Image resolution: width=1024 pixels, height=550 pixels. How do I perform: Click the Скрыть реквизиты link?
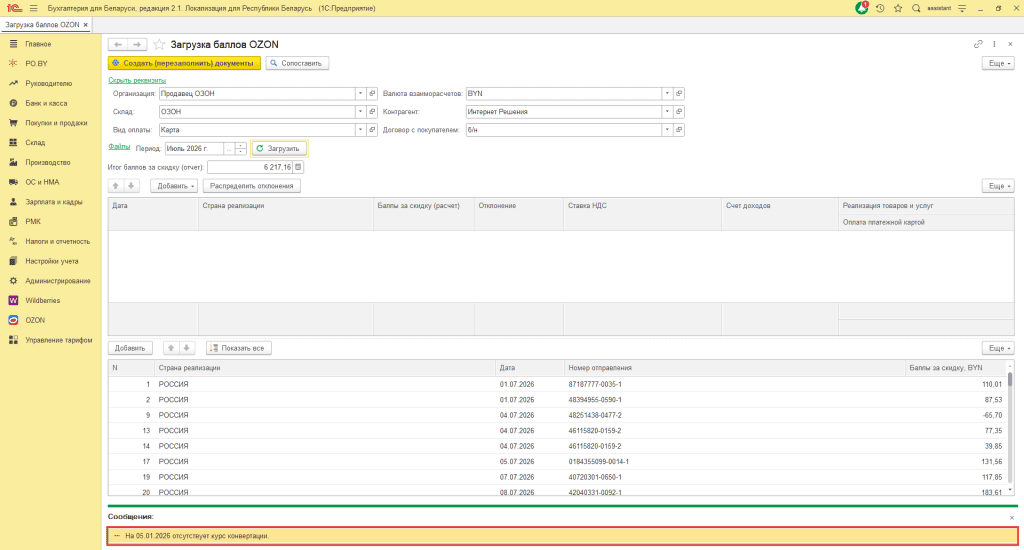point(137,80)
